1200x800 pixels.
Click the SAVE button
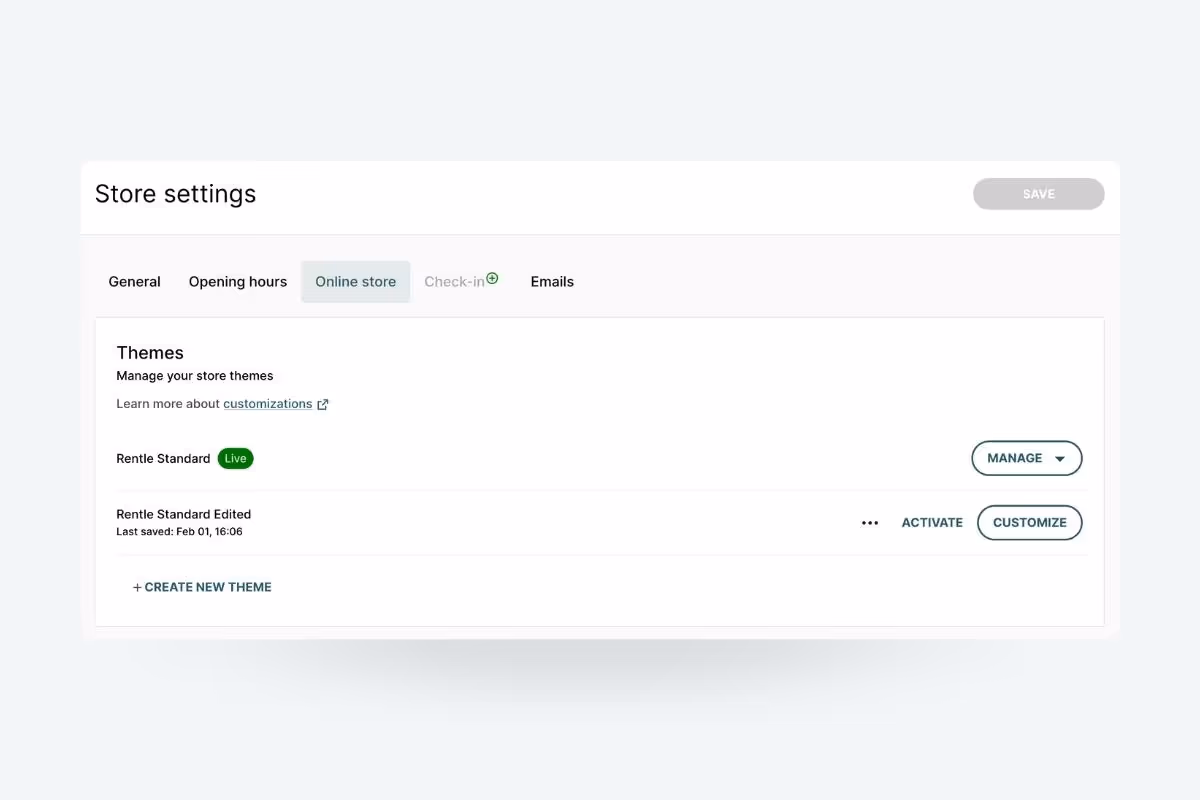(x=1038, y=193)
